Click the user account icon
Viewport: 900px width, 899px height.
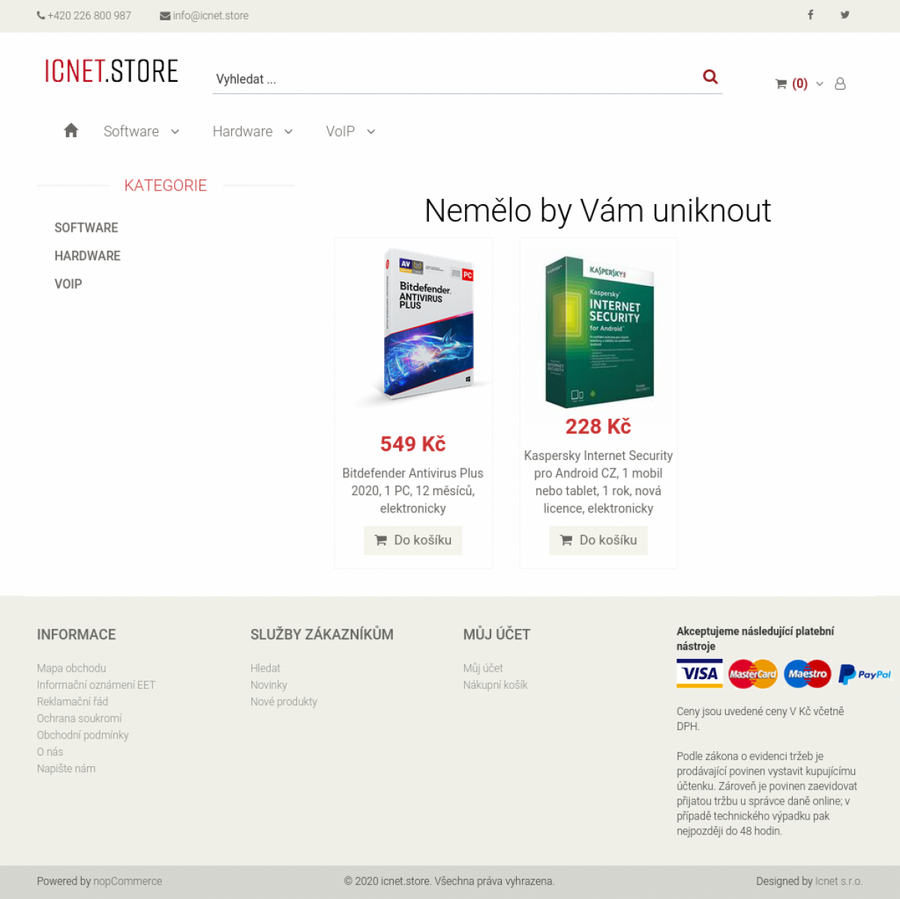click(840, 84)
